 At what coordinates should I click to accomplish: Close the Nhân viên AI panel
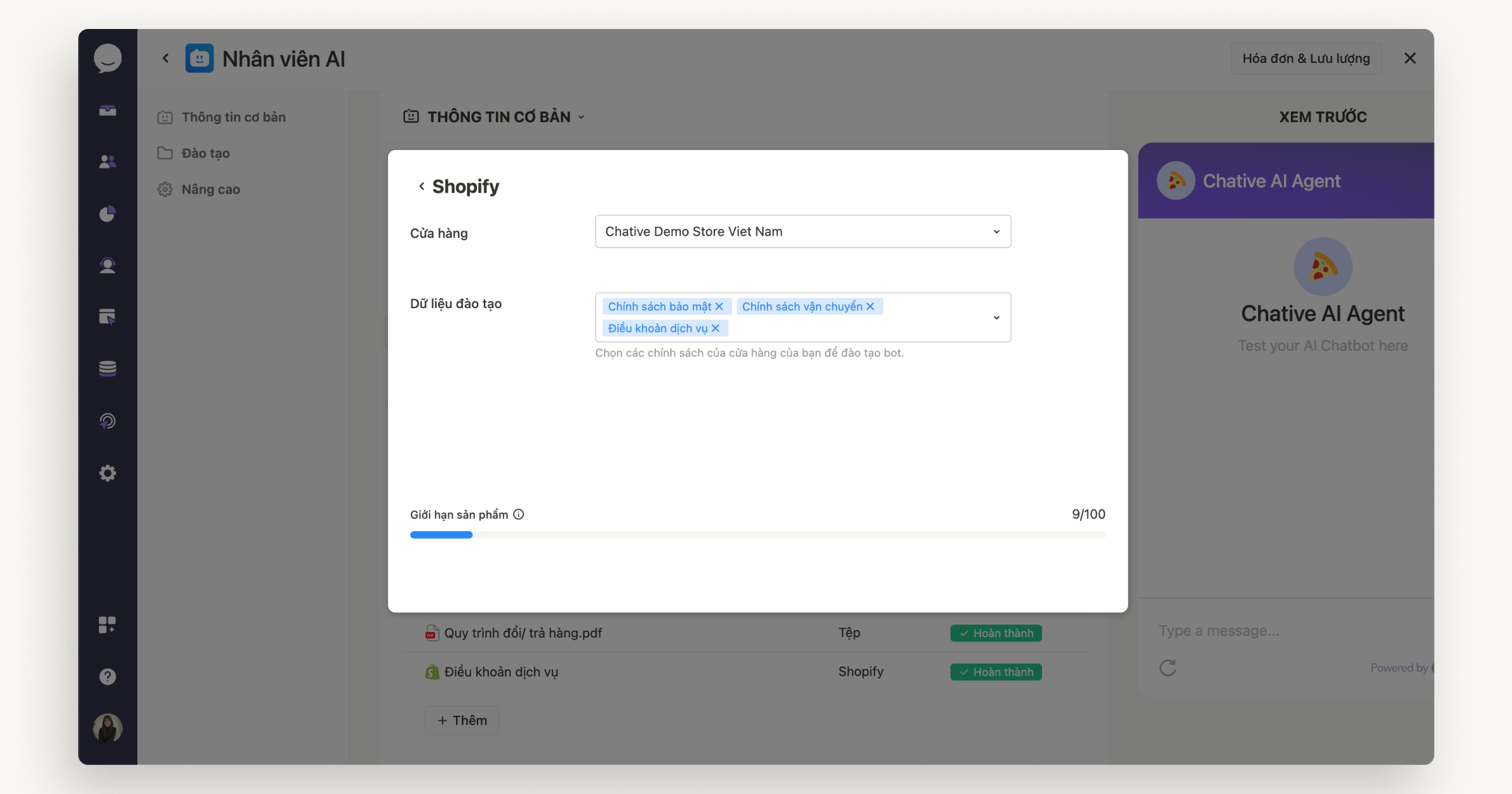pyautogui.click(x=1410, y=59)
